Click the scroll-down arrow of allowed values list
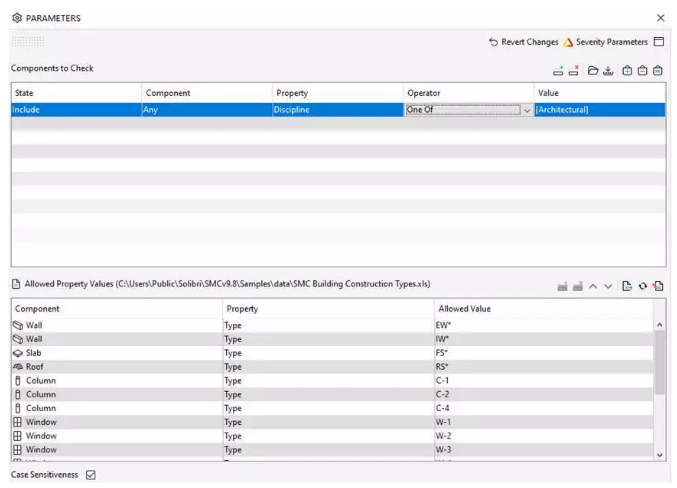This screenshot has width=677, height=488. [x=659, y=455]
